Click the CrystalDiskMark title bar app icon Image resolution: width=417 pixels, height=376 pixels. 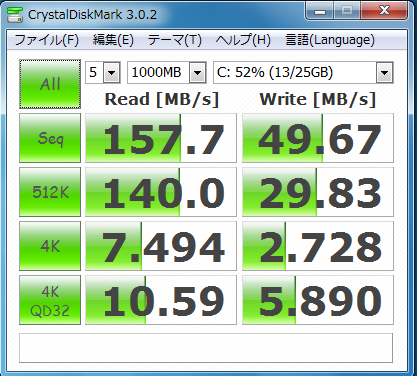[x=15, y=15]
